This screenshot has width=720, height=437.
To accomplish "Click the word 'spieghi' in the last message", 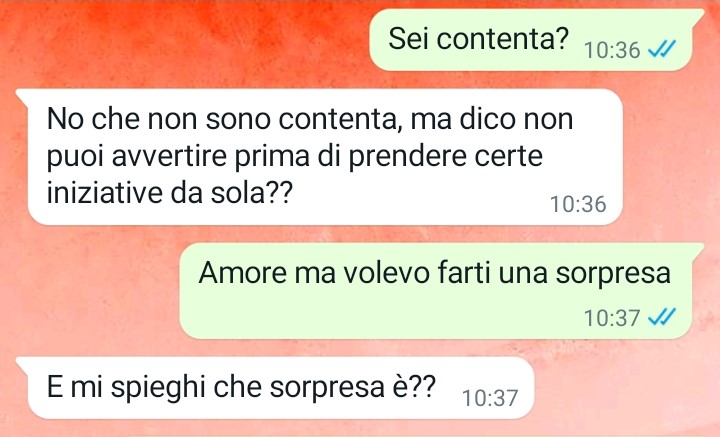I will (x=158, y=388).
